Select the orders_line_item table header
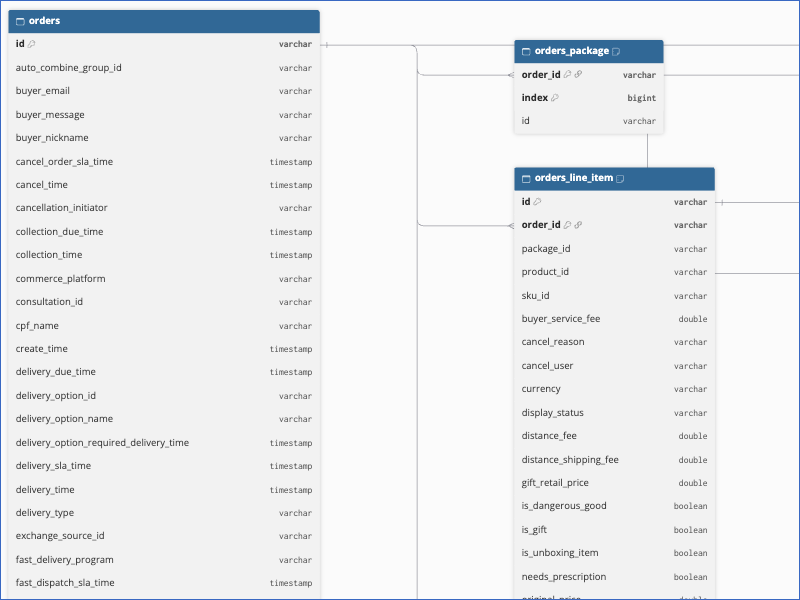The width and height of the screenshot is (800, 600). click(614, 179)
